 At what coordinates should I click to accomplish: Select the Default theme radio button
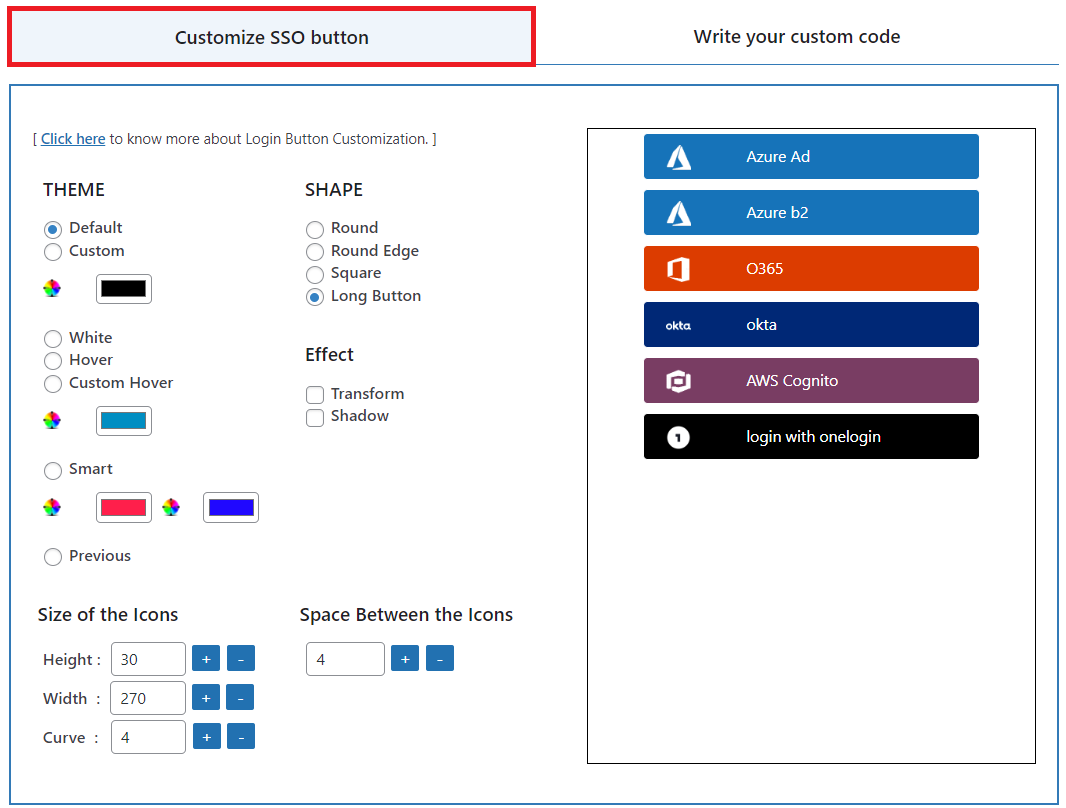point(52,229)
